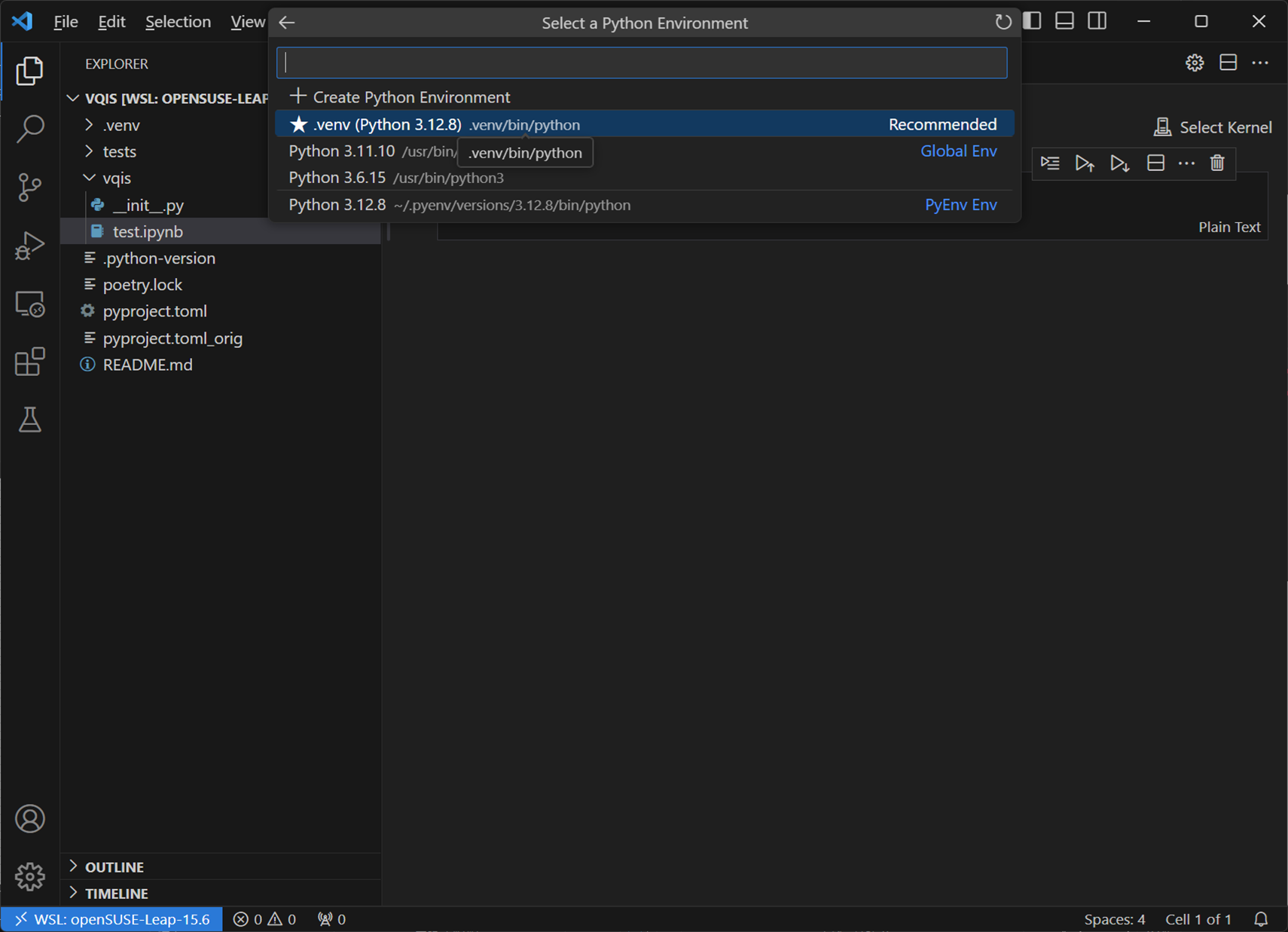Collapse the vqis folder
This screenshot has height=932, width=1288.
click(x=89, y=178)
